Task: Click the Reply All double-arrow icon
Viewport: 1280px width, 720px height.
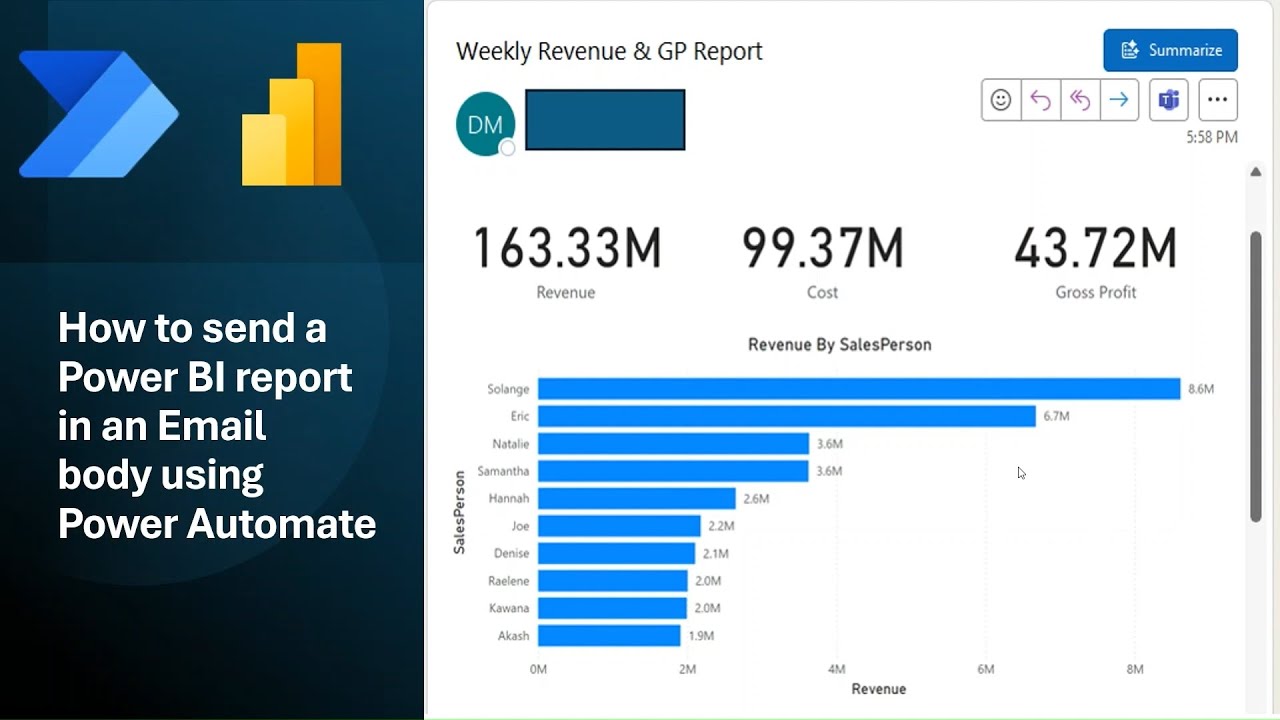Action: pyautogui.click(x=1080, y=100)
